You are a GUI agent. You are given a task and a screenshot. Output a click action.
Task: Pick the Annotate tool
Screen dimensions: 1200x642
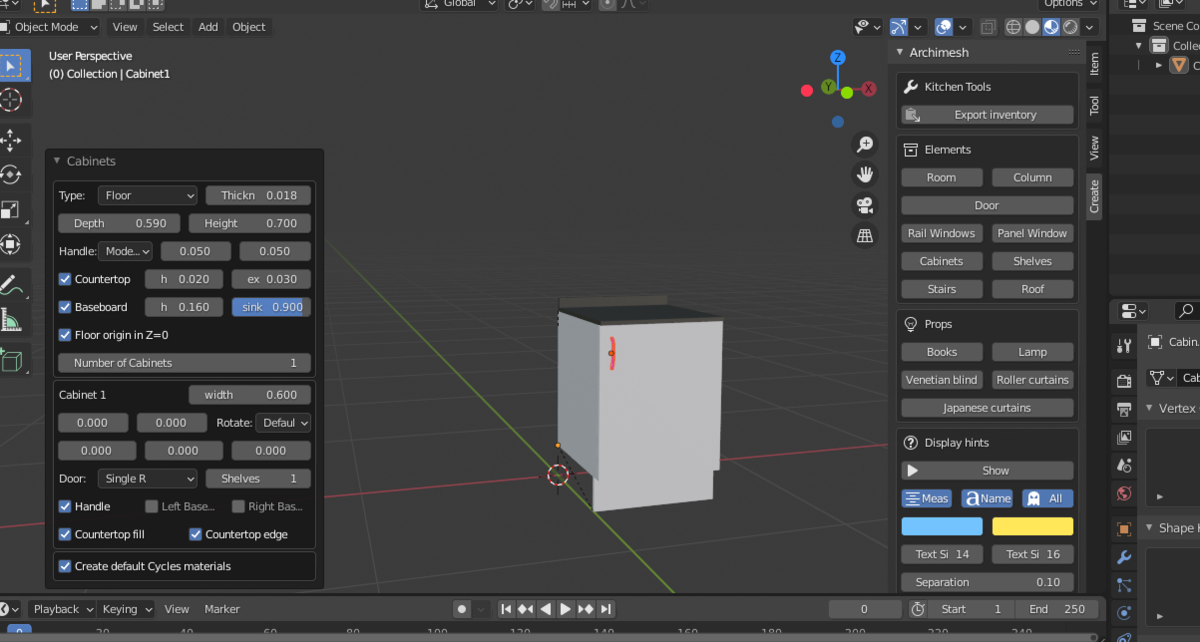click(x=11, y=286)
